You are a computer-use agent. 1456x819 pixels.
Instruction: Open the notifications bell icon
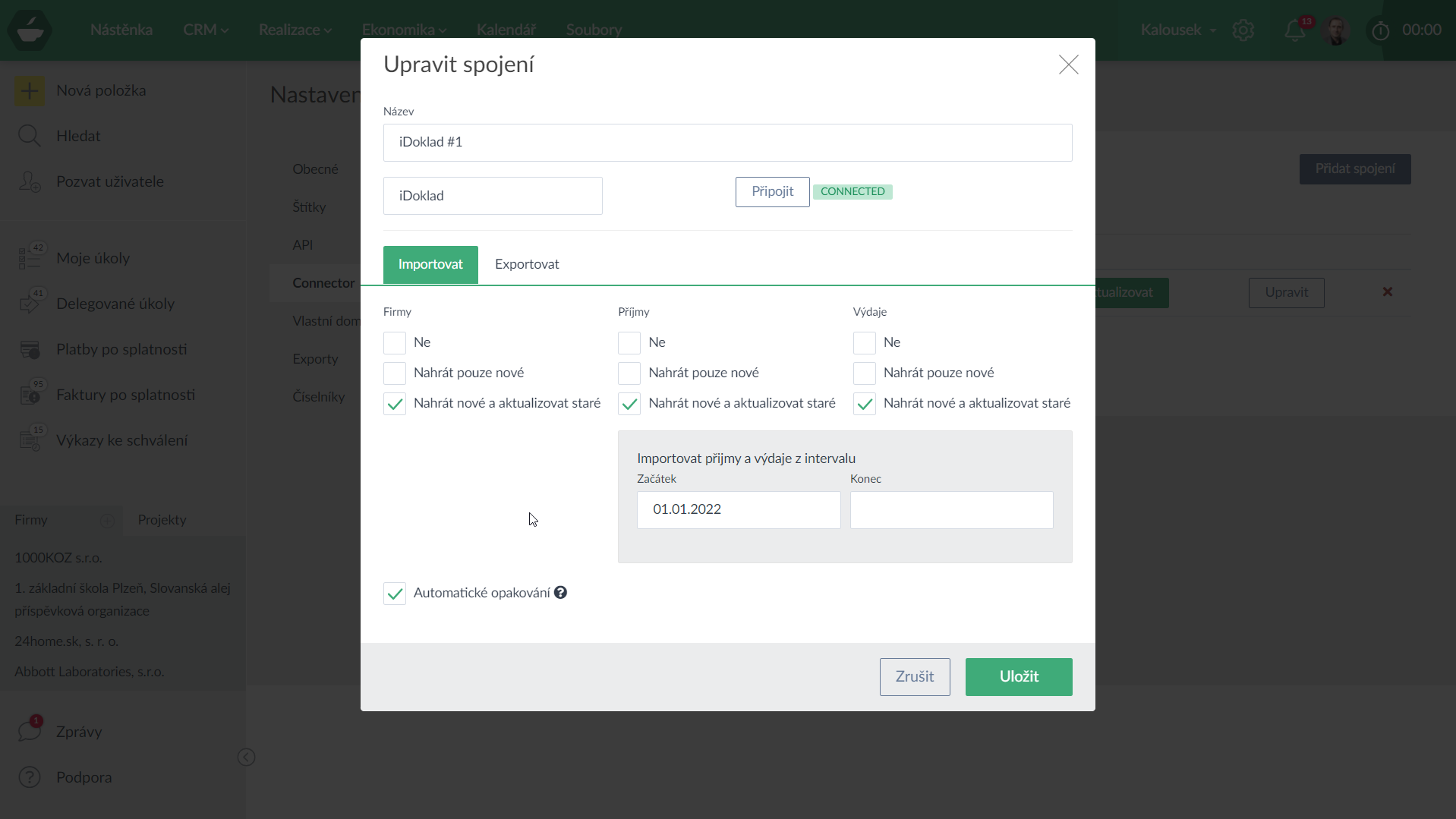[x=1294, y=30]
